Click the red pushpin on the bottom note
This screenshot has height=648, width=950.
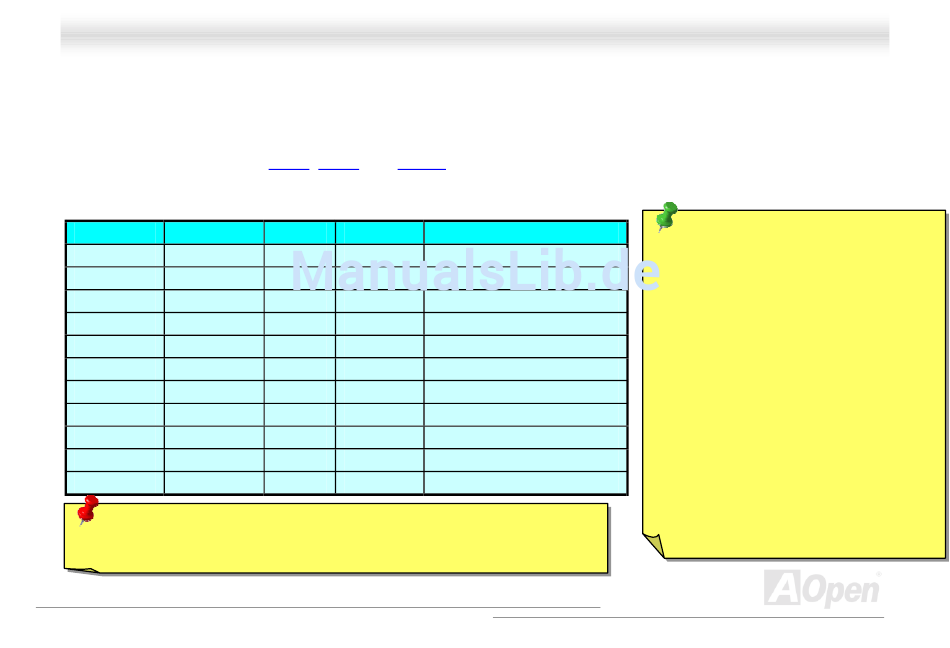pyautogui.click(x=88, y=510)
